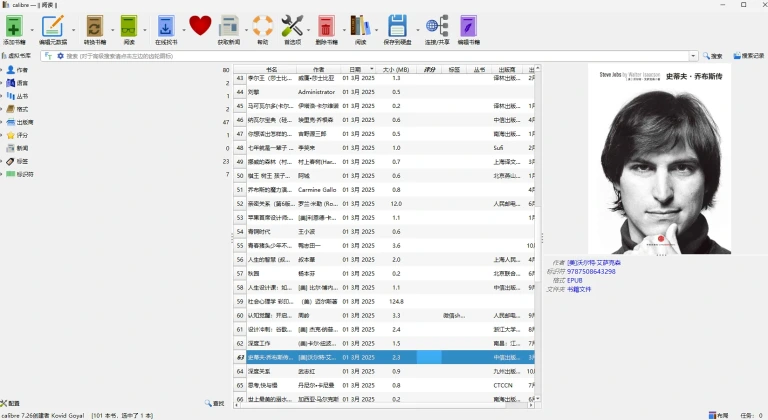Click the Steve Jobs cover image
This screenshot has height=420, width=768.
point(660,158)
